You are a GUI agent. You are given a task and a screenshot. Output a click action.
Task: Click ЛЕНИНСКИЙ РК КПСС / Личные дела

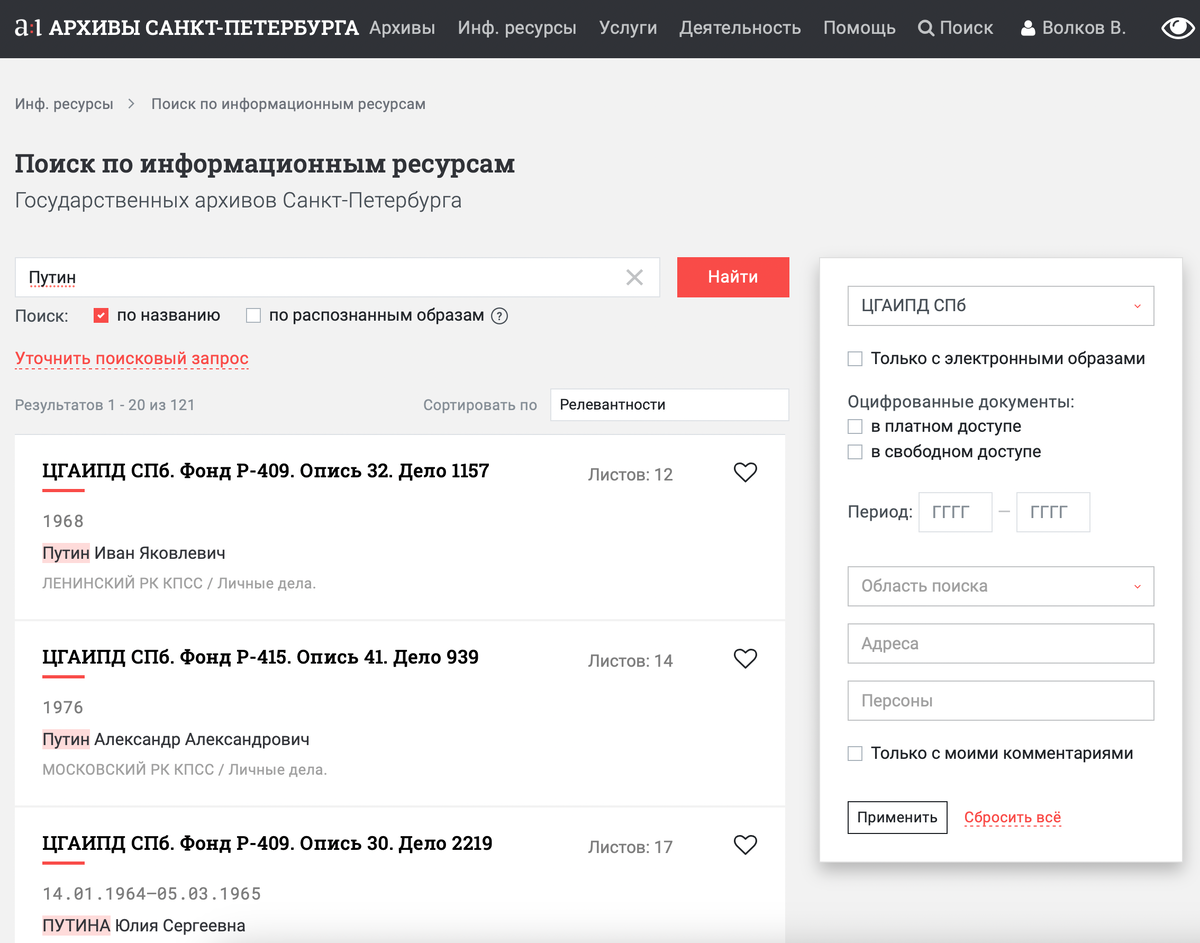pos(179,583)
